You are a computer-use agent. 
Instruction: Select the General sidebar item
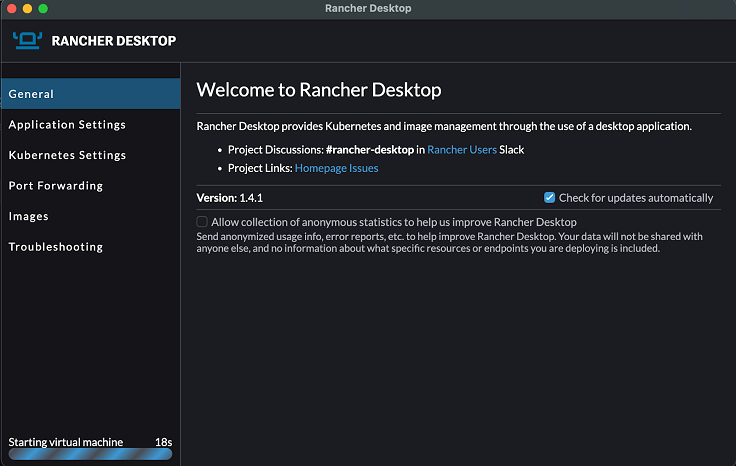31,94
